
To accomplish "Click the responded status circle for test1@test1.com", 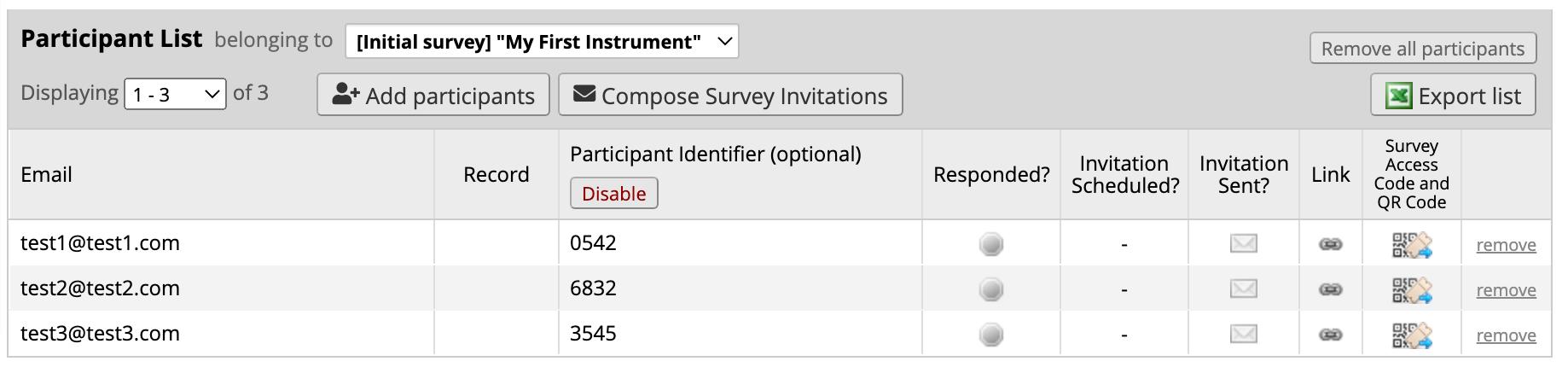I will [990, 245].
